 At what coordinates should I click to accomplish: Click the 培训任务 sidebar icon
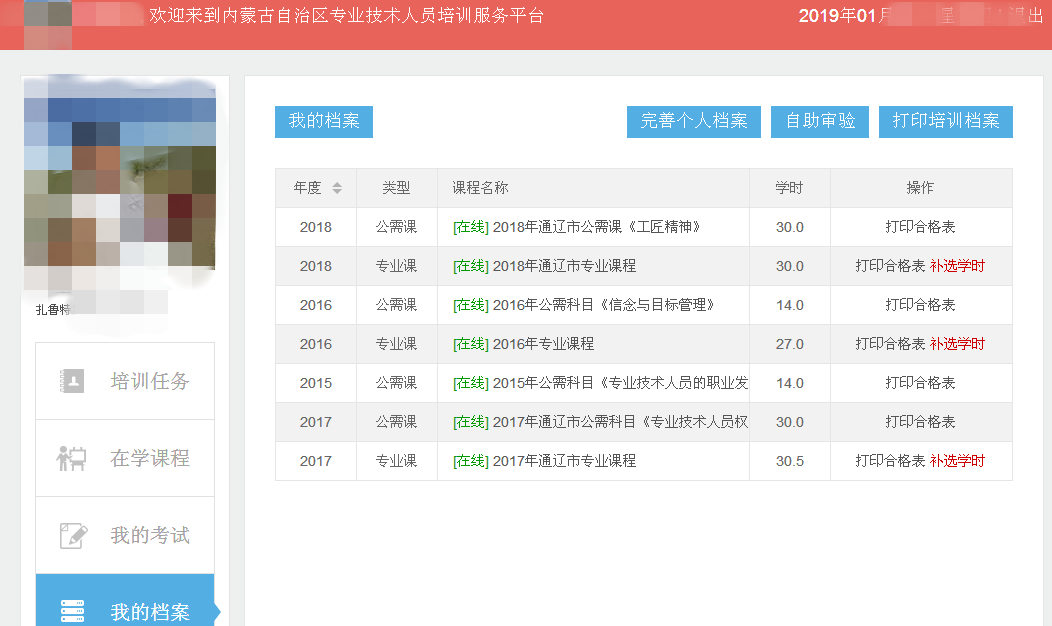click(x=73, y=381)
